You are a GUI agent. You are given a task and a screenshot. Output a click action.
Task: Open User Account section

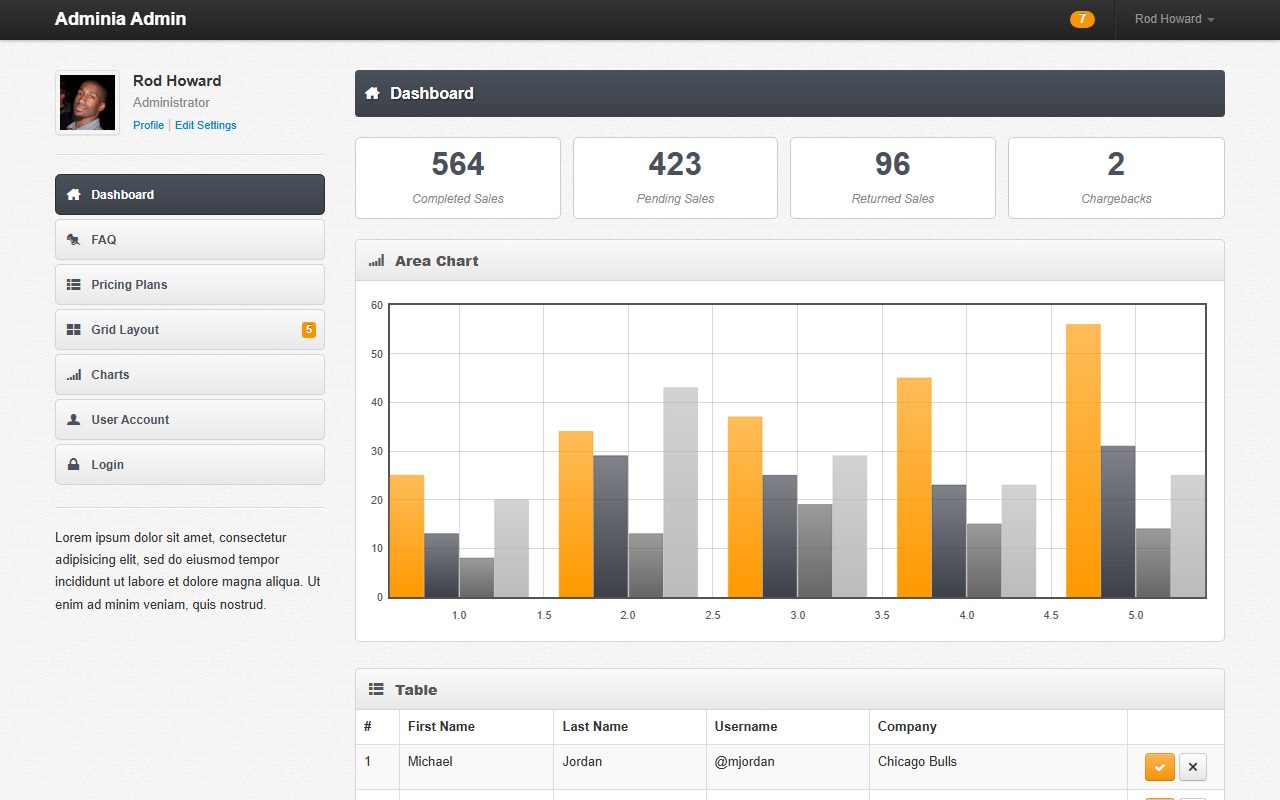190,420
